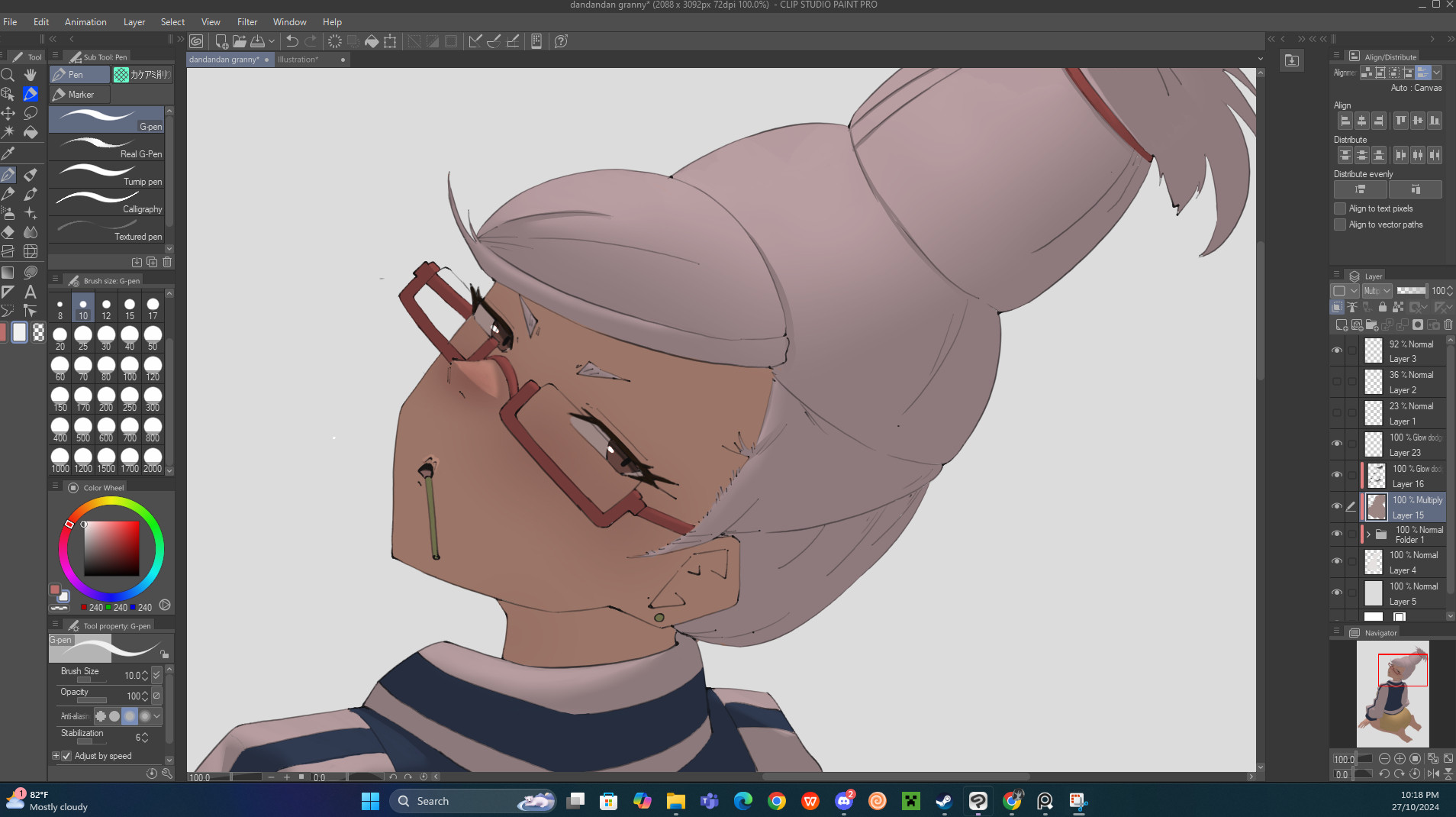The image size is (1456, 817).
Task: Click the Align left edges icon
Action: 1345,121
